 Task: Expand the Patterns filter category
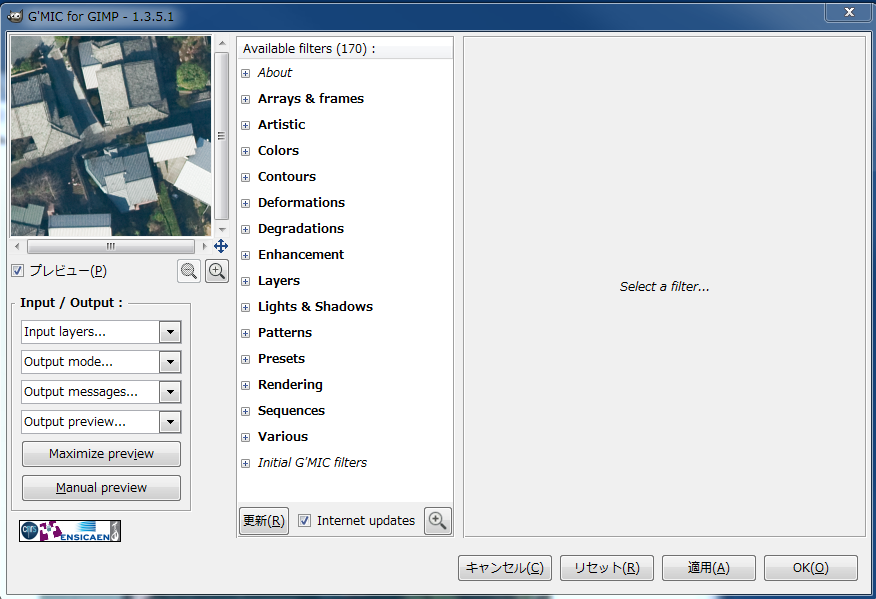tap(245, 333)
